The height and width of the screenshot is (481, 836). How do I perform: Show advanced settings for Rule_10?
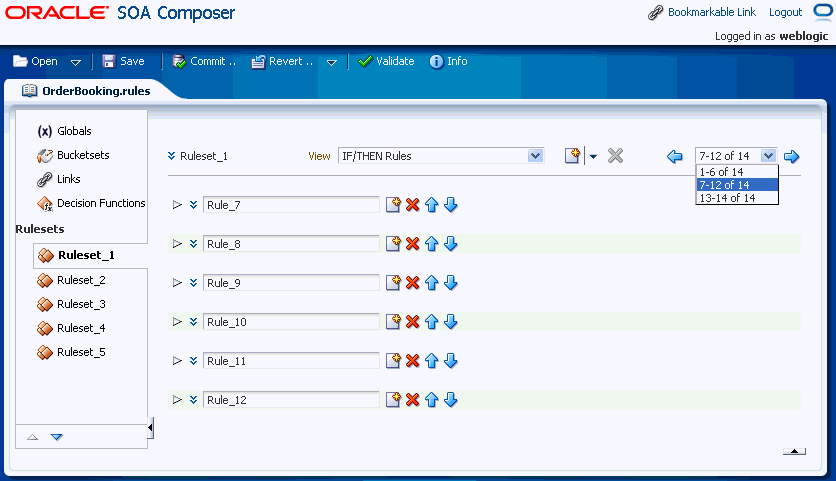[194, 322]
